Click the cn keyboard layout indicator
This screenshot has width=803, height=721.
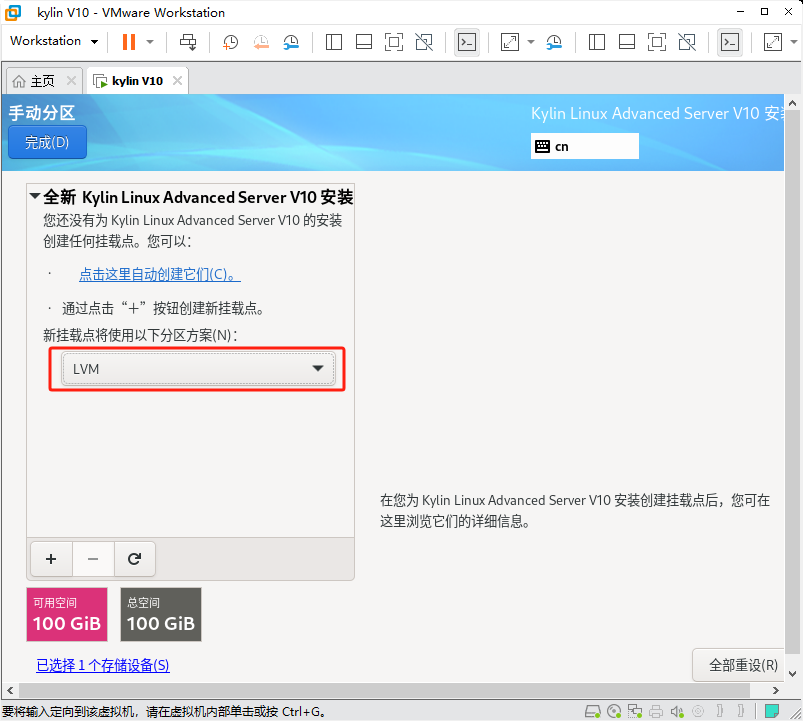pyautogui.click(x=584, y=146)
